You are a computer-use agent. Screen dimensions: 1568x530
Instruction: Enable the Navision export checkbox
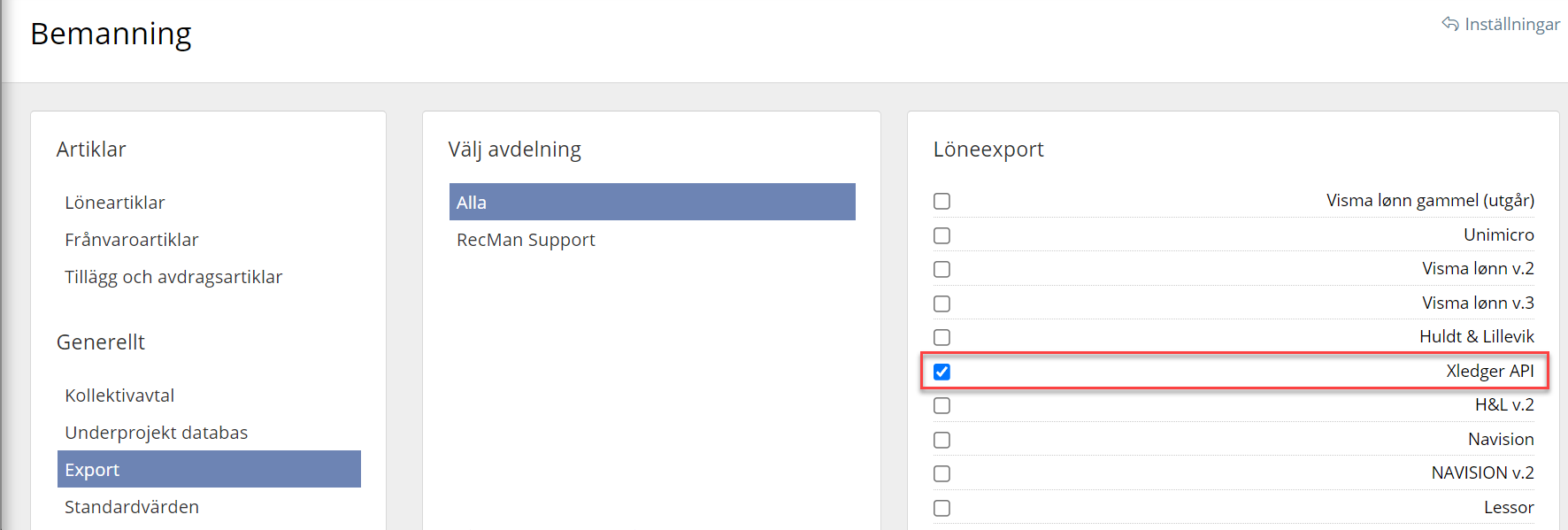point(942,440)
